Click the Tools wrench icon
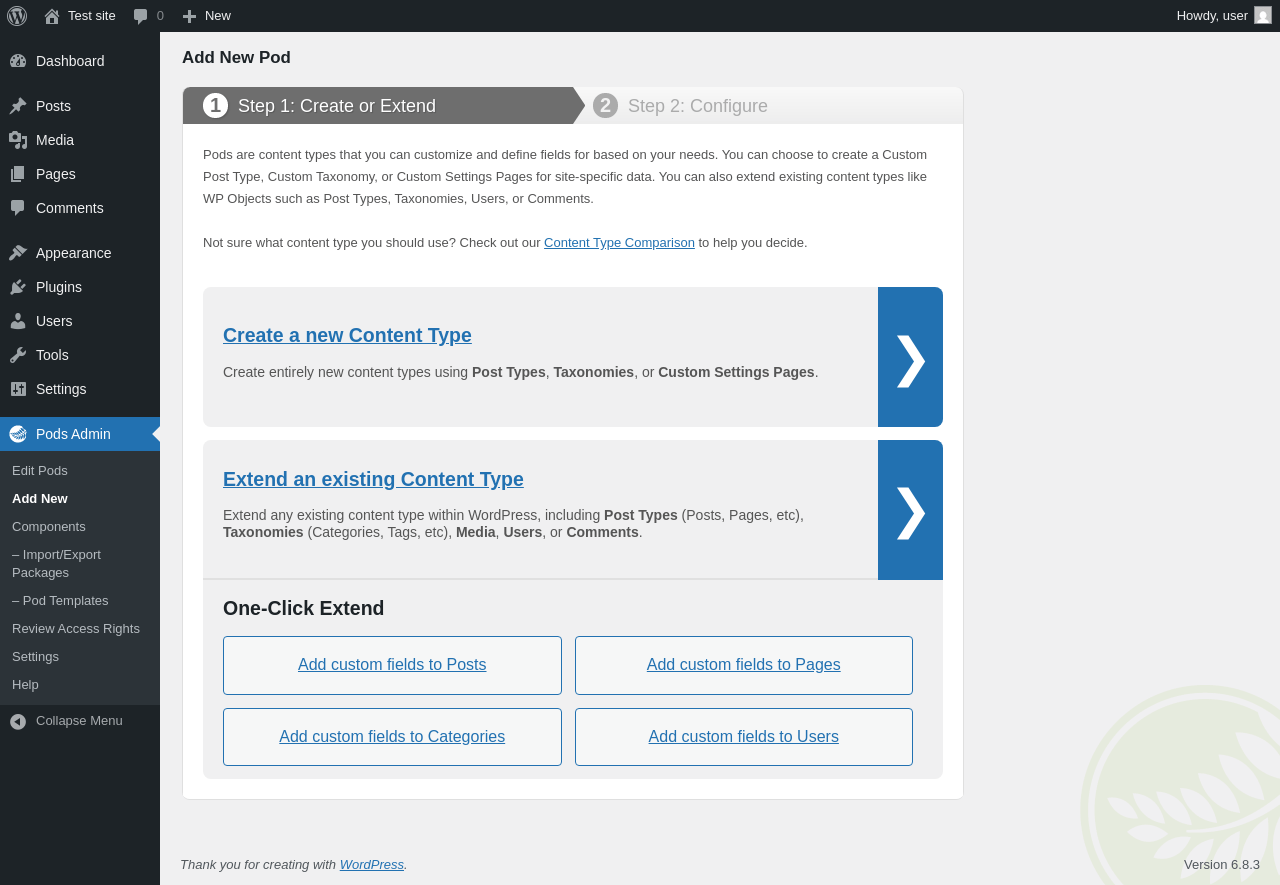This screenshot has width=1280, height=885. click(18, 355)
